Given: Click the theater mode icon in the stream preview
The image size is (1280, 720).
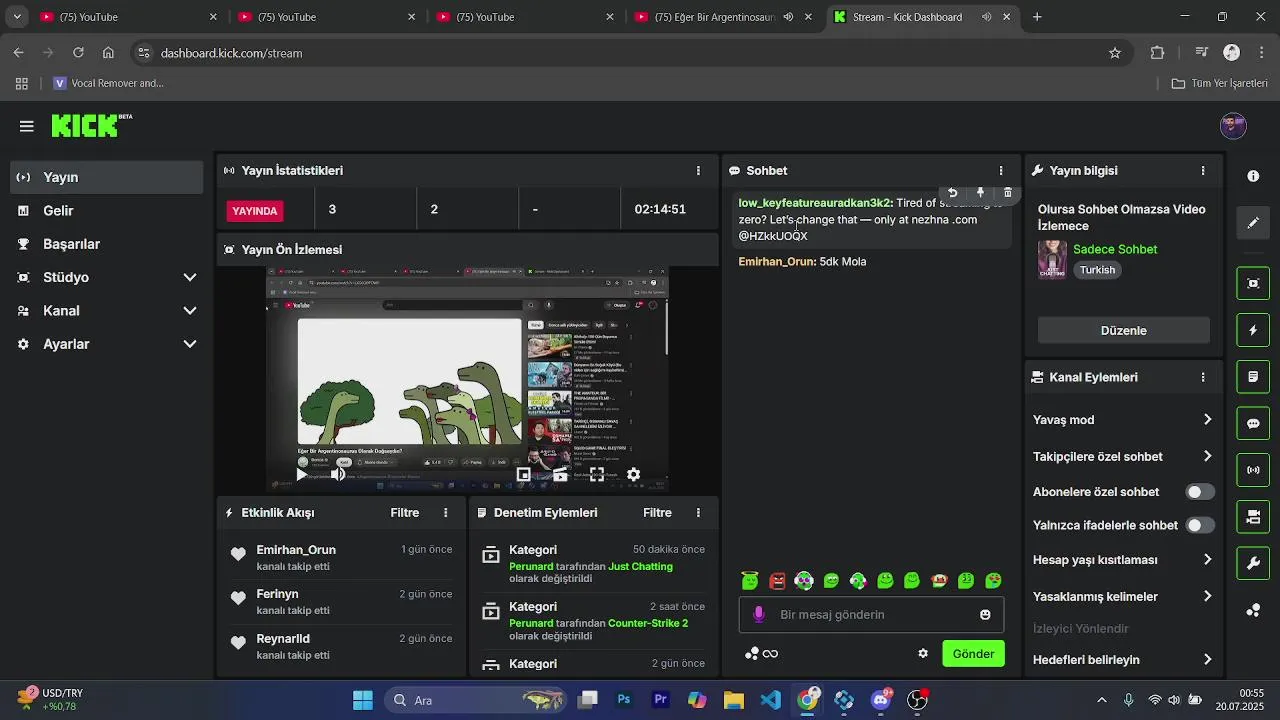Looking at the screenshot, I should pyautogui.click(x=560, y=474).
